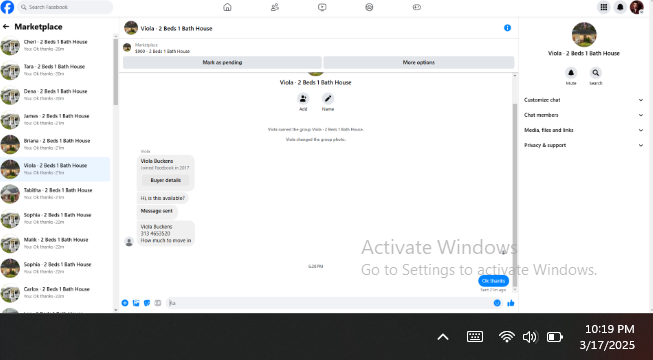Focus the Search Facebook field
The image size is (653, 360).
pyautogui.click(x=65, y=7)
